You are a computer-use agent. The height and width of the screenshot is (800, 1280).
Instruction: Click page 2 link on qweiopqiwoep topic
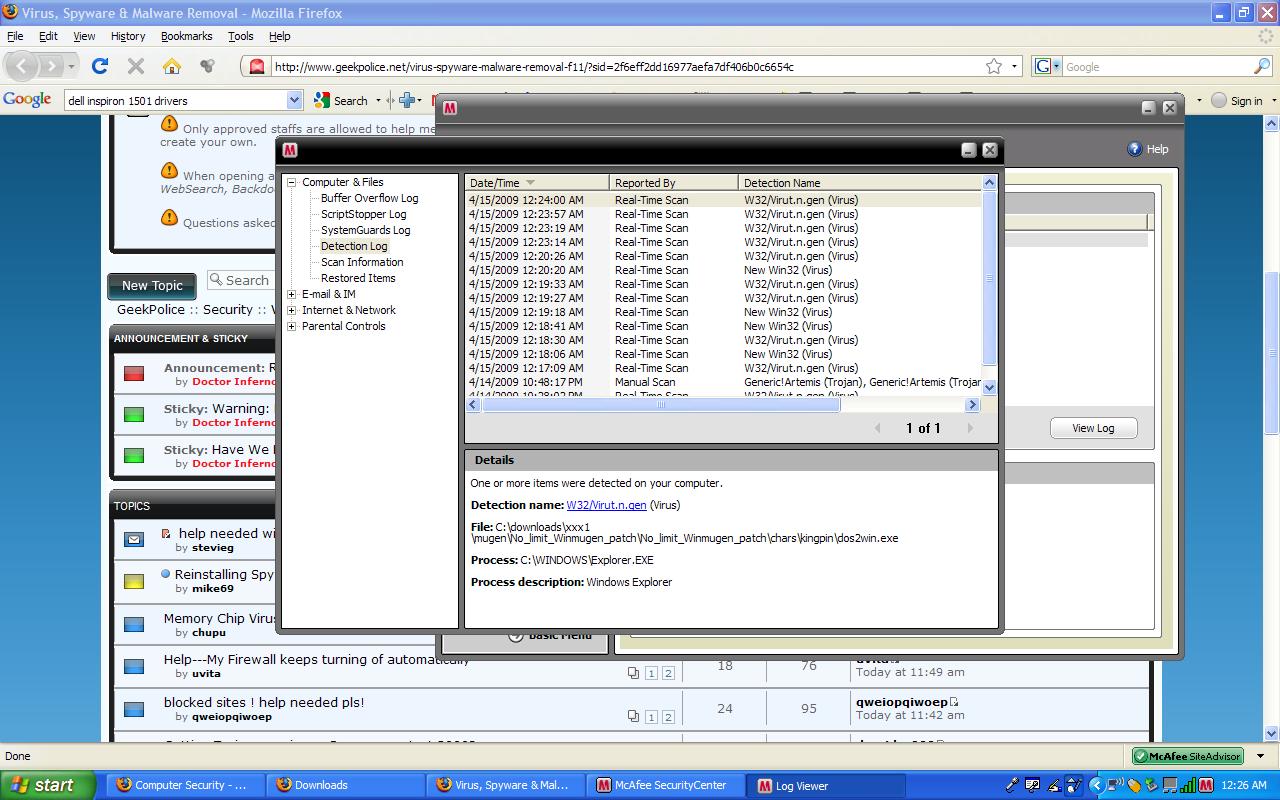tap(668, 716)
